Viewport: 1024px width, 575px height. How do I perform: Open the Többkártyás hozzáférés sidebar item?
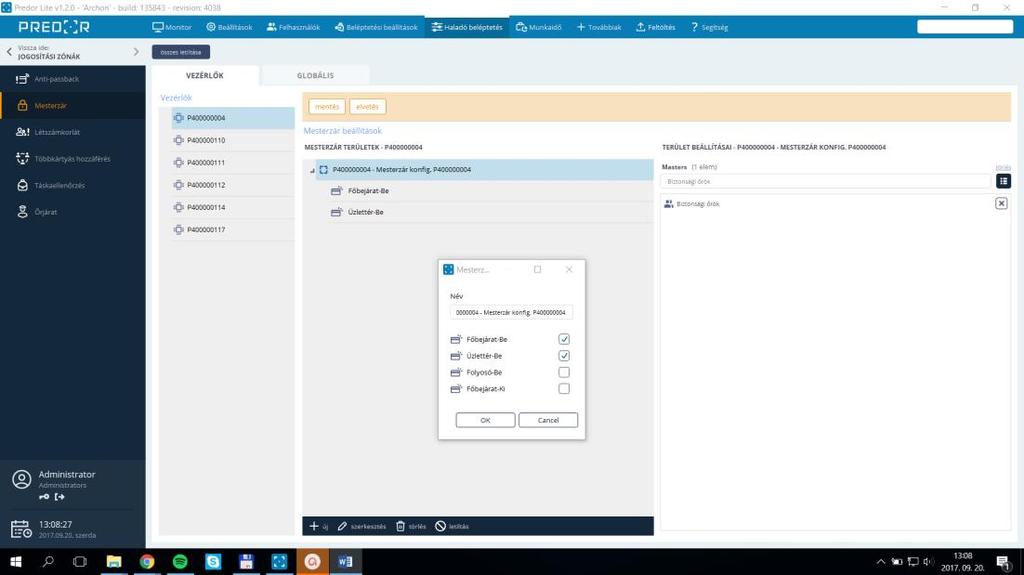click(x=72, y=159)
